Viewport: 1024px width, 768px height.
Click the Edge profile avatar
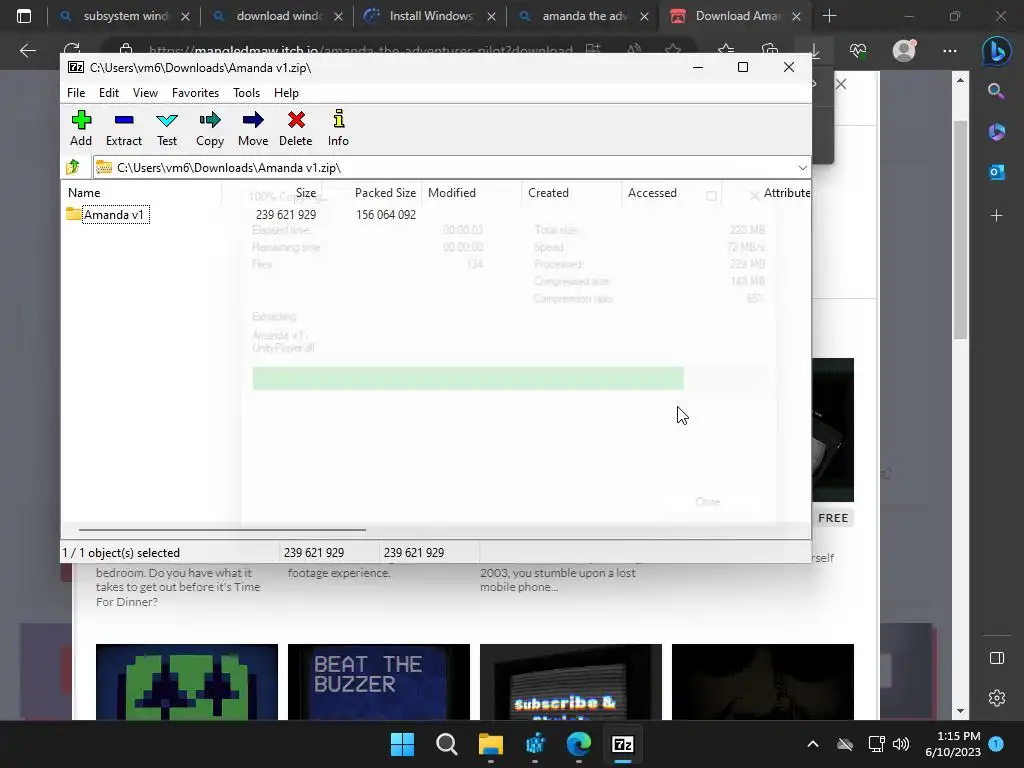pyautogui.click(x=904, y=51)
